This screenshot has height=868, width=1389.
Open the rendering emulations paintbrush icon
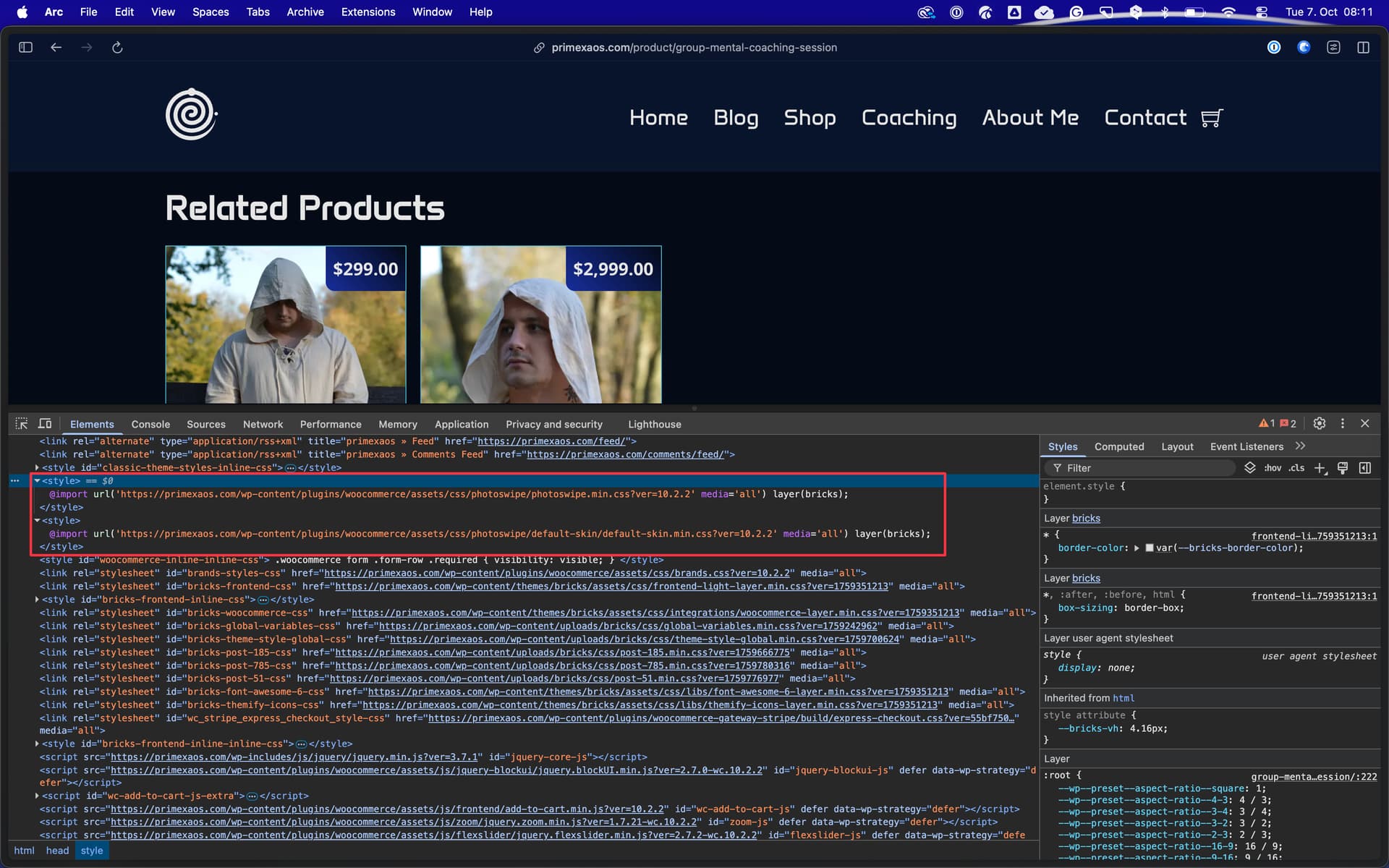coord(1343,468)
